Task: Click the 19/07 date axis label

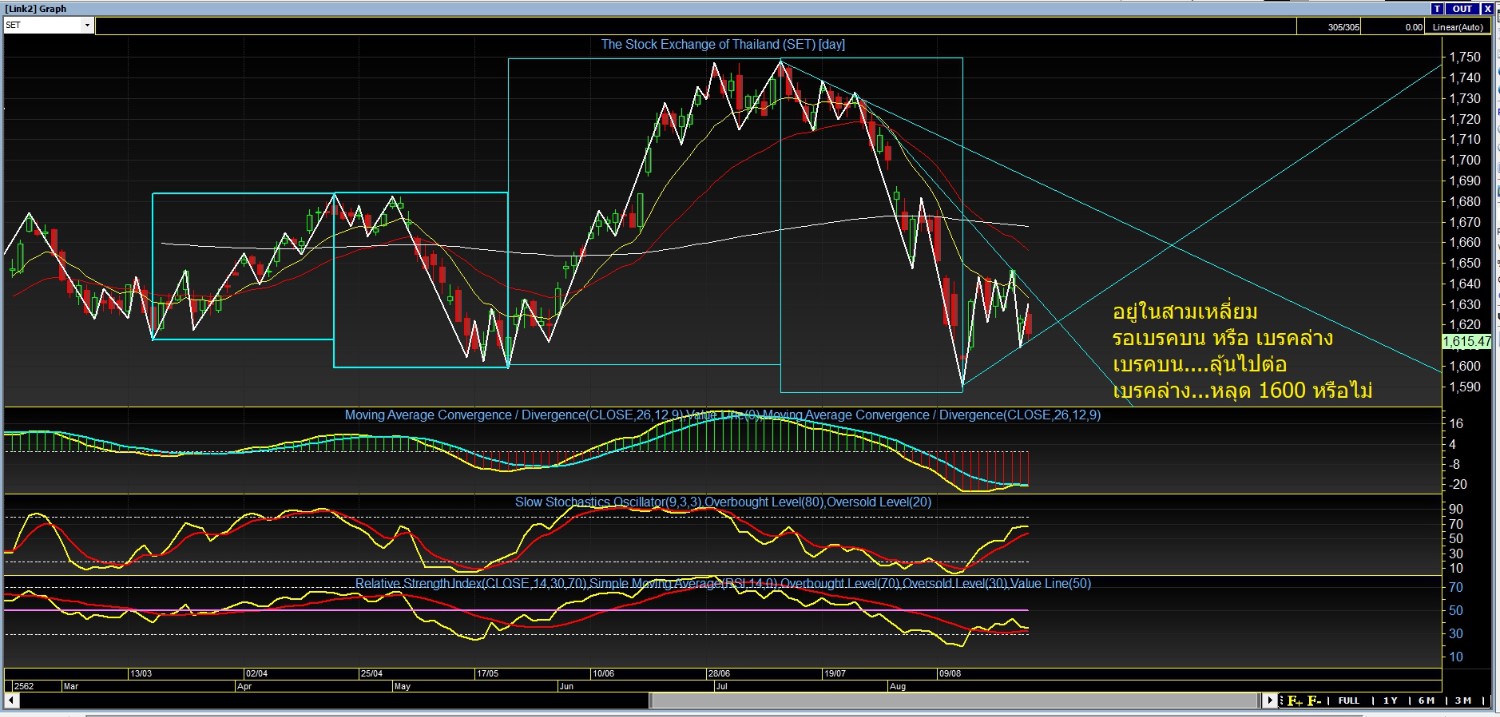Action: tap(835, 673)
